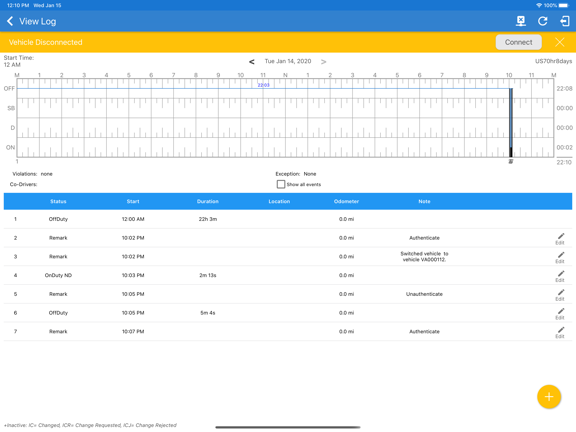Edit the OnDuty ND event

(560, 276)
